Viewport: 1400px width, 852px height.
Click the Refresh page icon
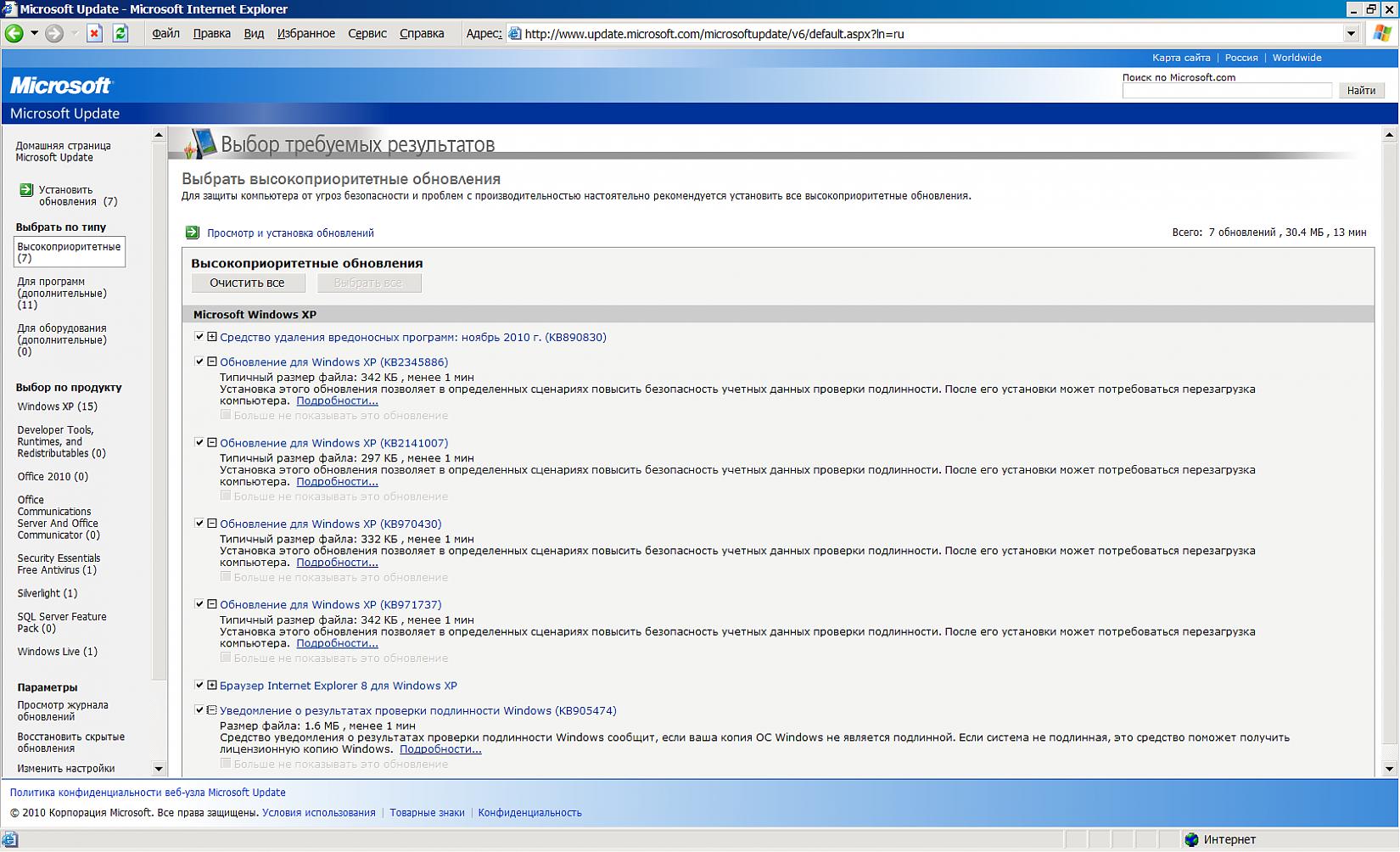pyautogui.click(x=120, y=34)
